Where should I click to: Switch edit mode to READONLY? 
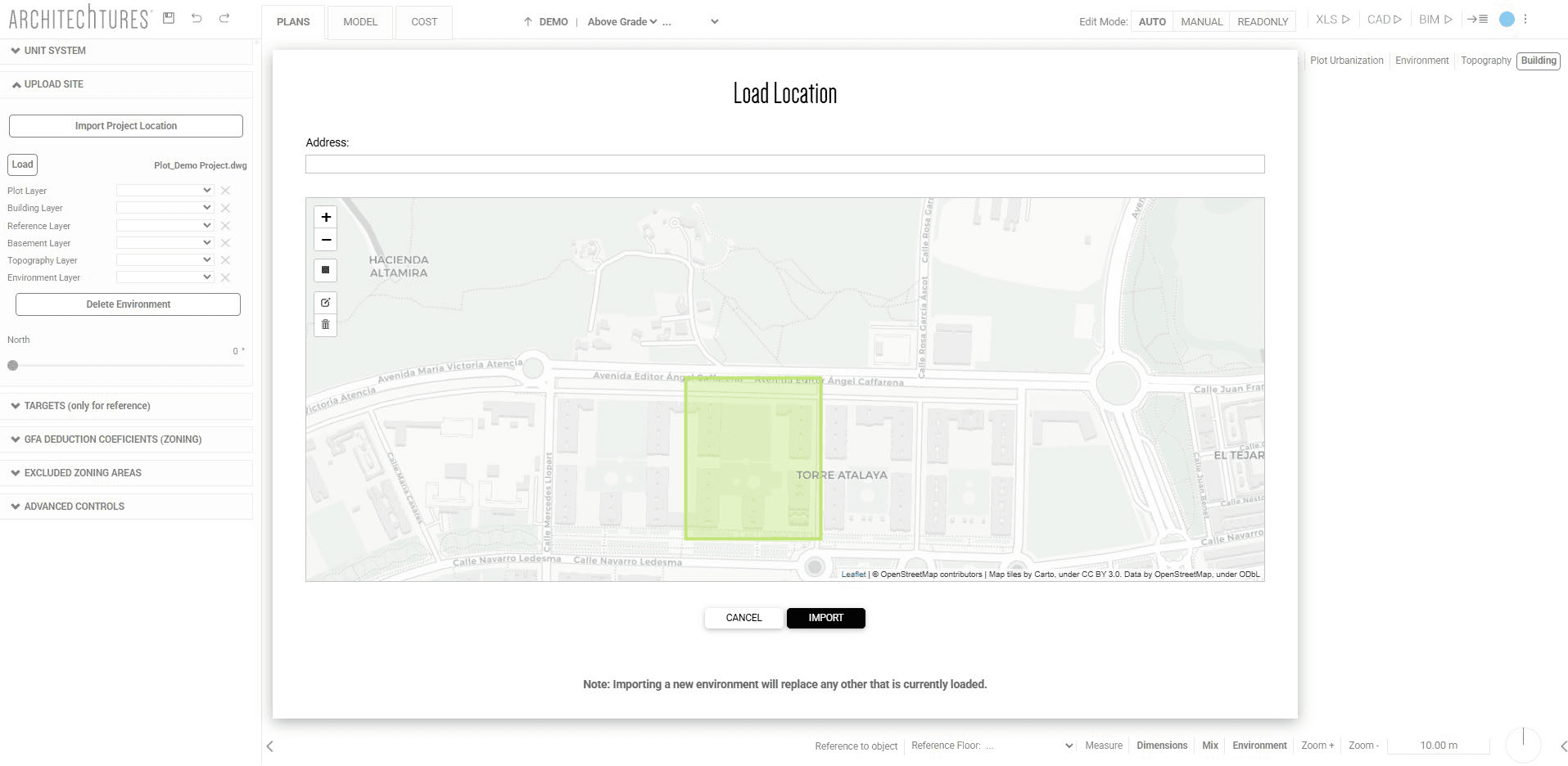1263,21
